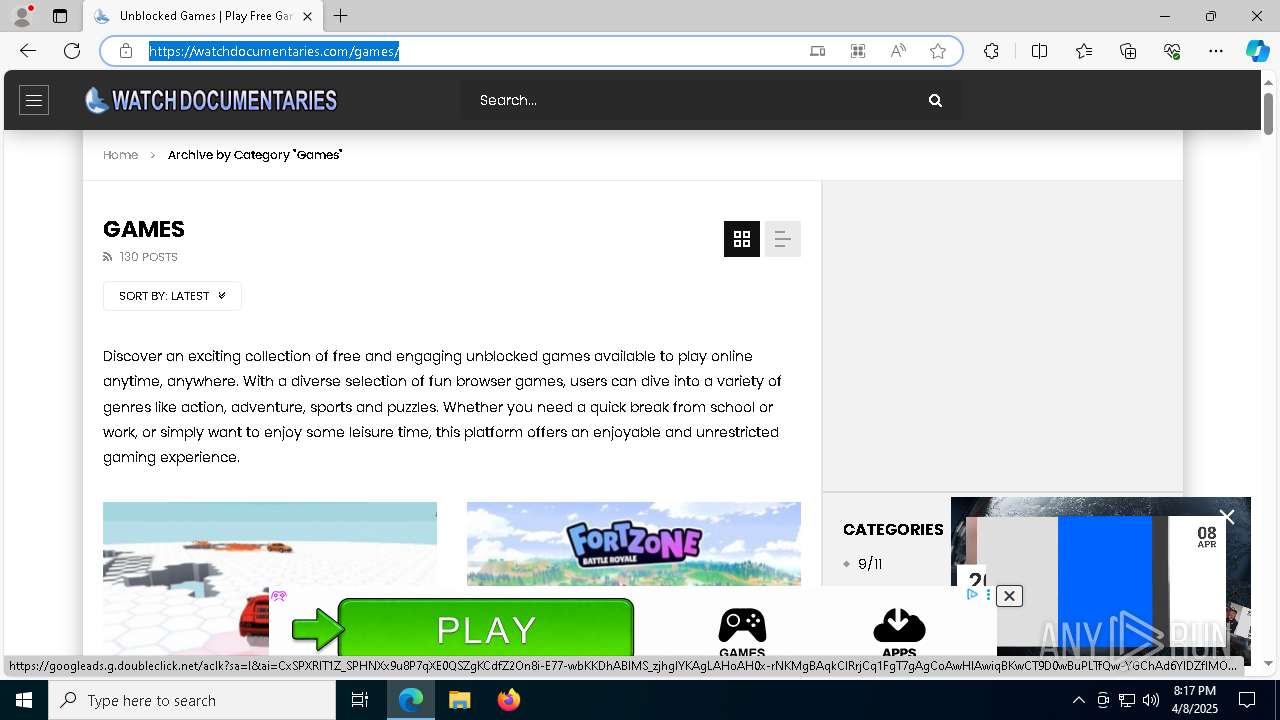
Task: Click the green PLAY ad button
Action: (x=485, y=629)
